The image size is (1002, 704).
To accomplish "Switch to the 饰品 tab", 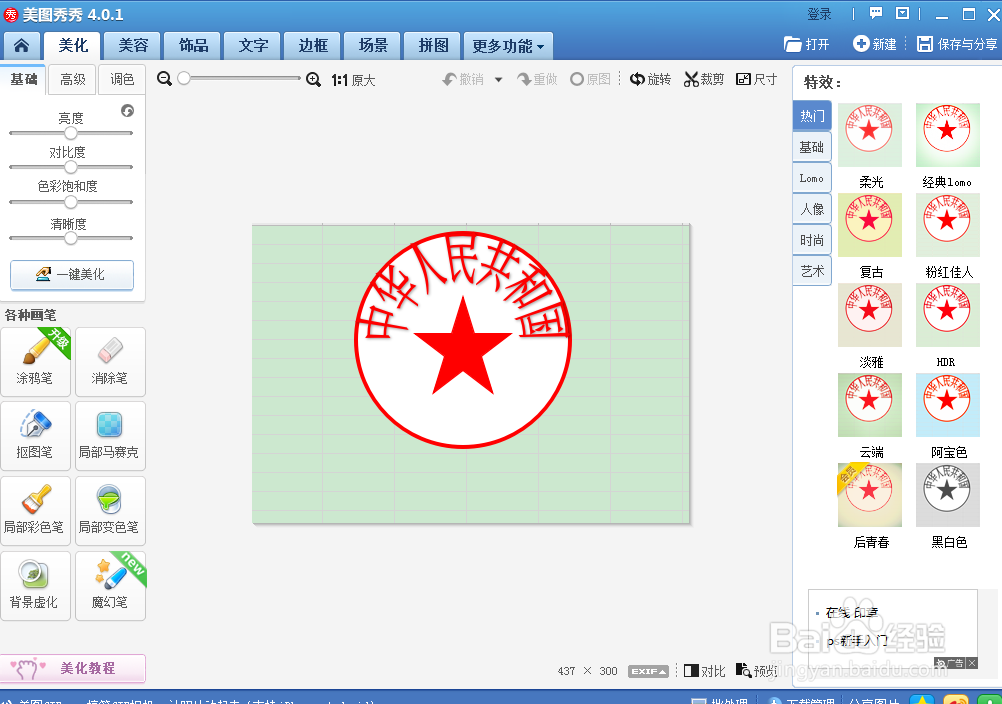I will (193, 45).
